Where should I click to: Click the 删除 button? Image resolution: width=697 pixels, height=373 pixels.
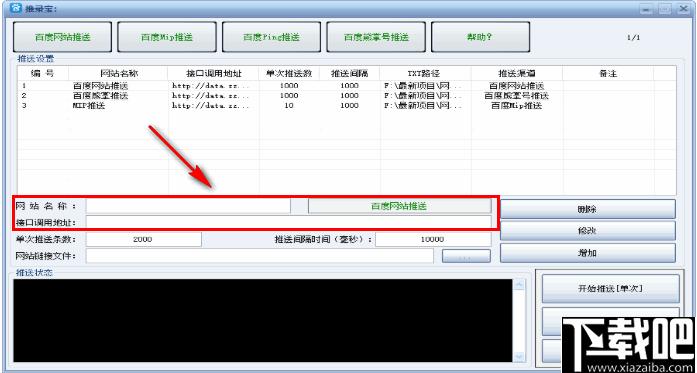588,209
